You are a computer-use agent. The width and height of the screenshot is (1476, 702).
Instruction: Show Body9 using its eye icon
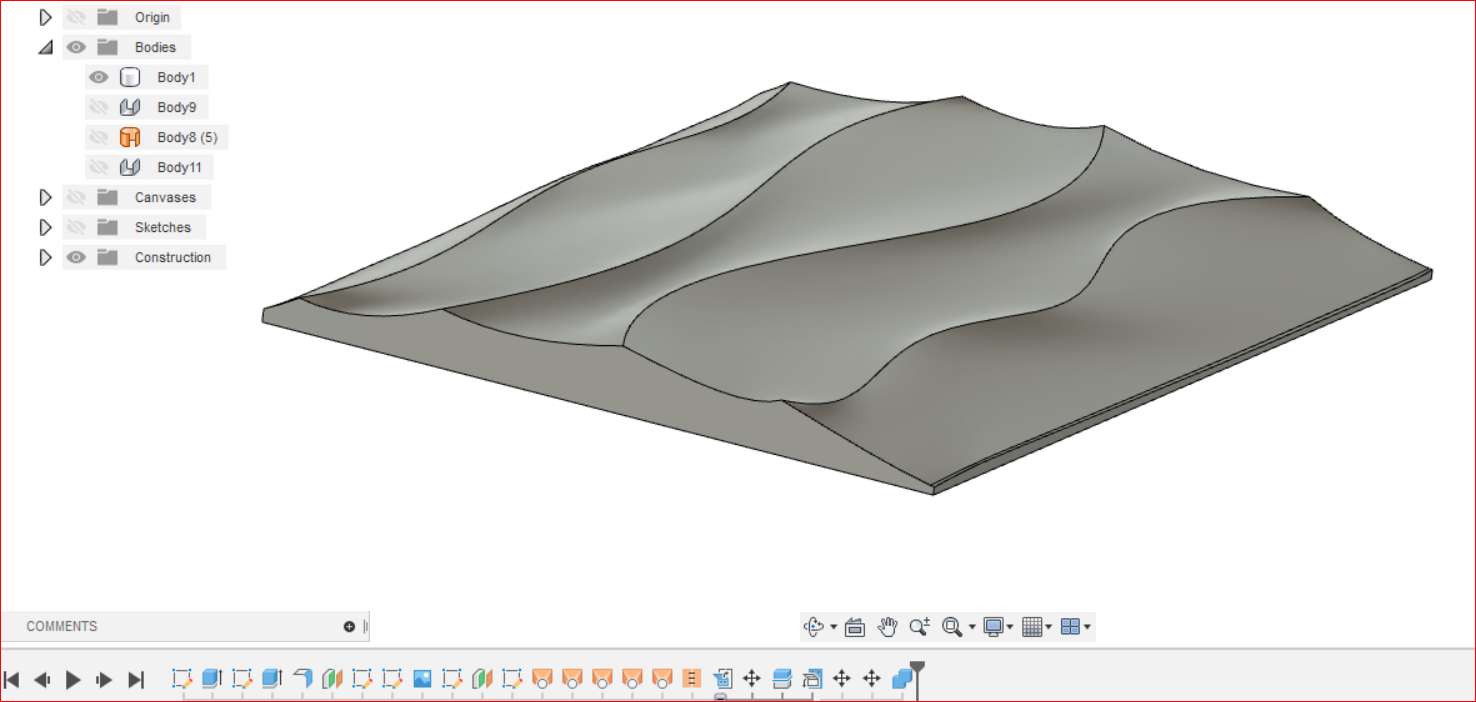[x=98, y=107]
